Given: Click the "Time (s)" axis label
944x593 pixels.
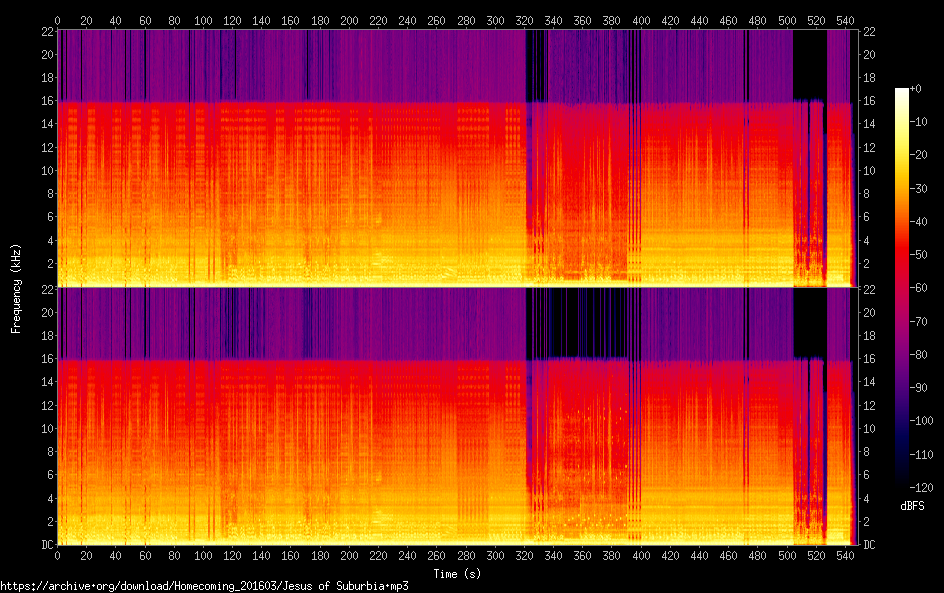Looking at the screenshot, I should [456, 574].
